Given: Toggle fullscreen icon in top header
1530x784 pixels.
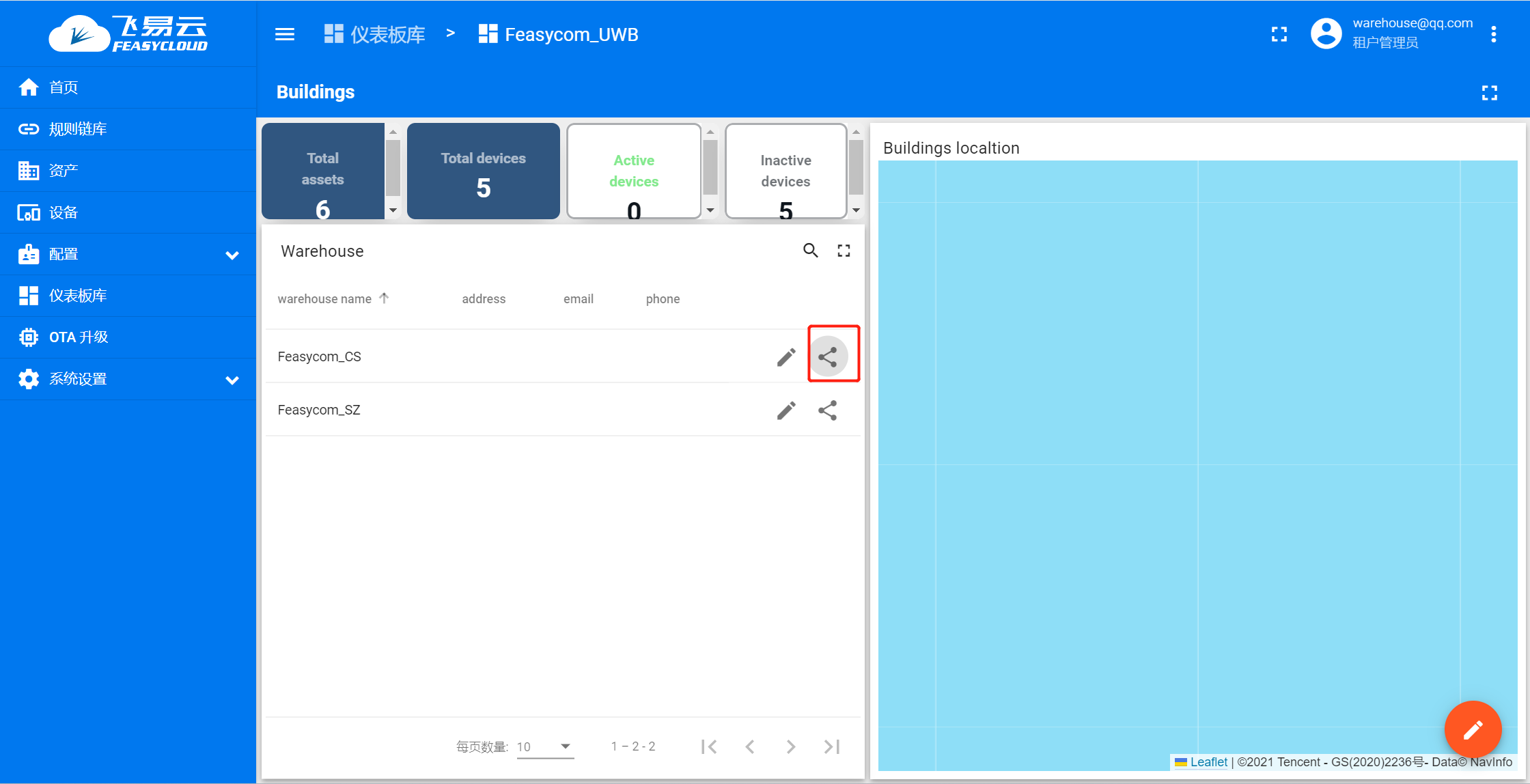Looking at the screenshot, I should 1279,34.
